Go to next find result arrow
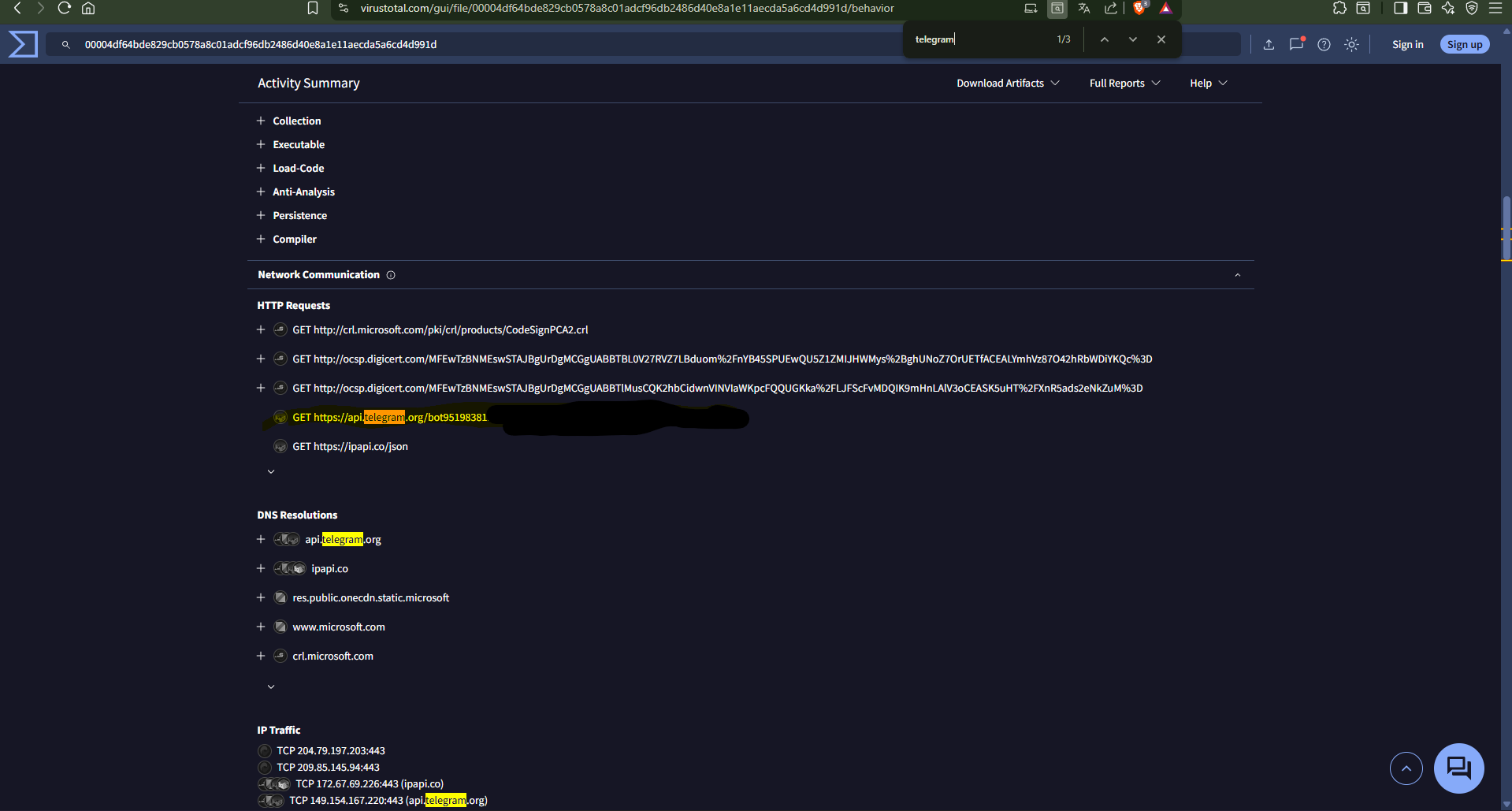The width and height of the screenshot is (1512, 811). click(1133, 39)
